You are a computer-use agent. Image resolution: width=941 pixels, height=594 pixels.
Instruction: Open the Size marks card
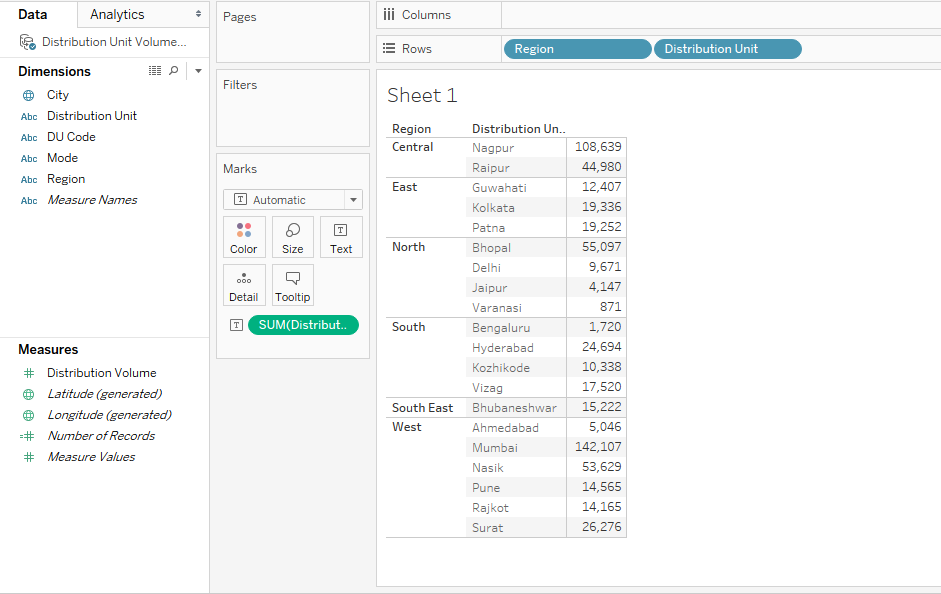pyautogui.click(x=292, y=237)
